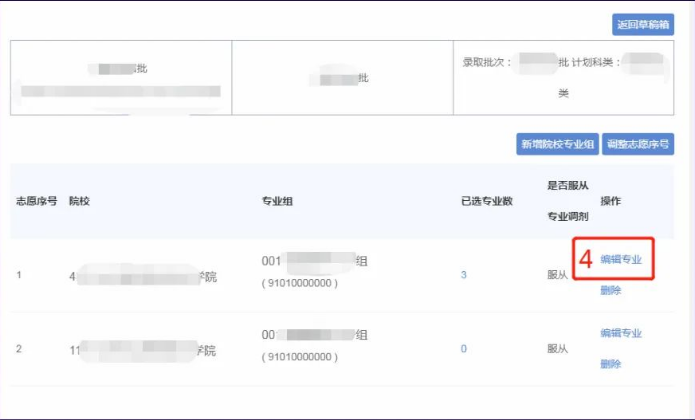This screenshot has width=695, height=420.
Task: Click the 院校 column header
Action: 80,201
